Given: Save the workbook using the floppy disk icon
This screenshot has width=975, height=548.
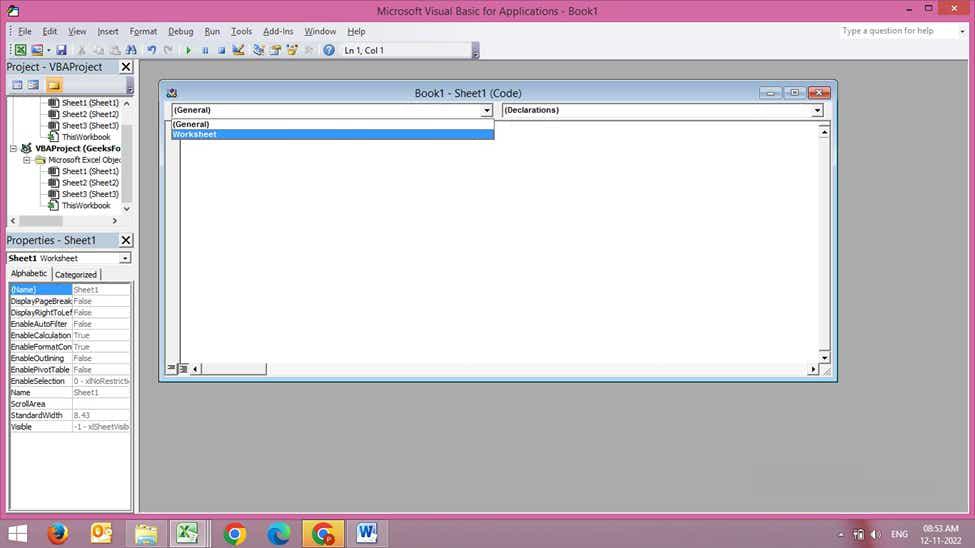Looking at the screenshot, I should [61, 50].
